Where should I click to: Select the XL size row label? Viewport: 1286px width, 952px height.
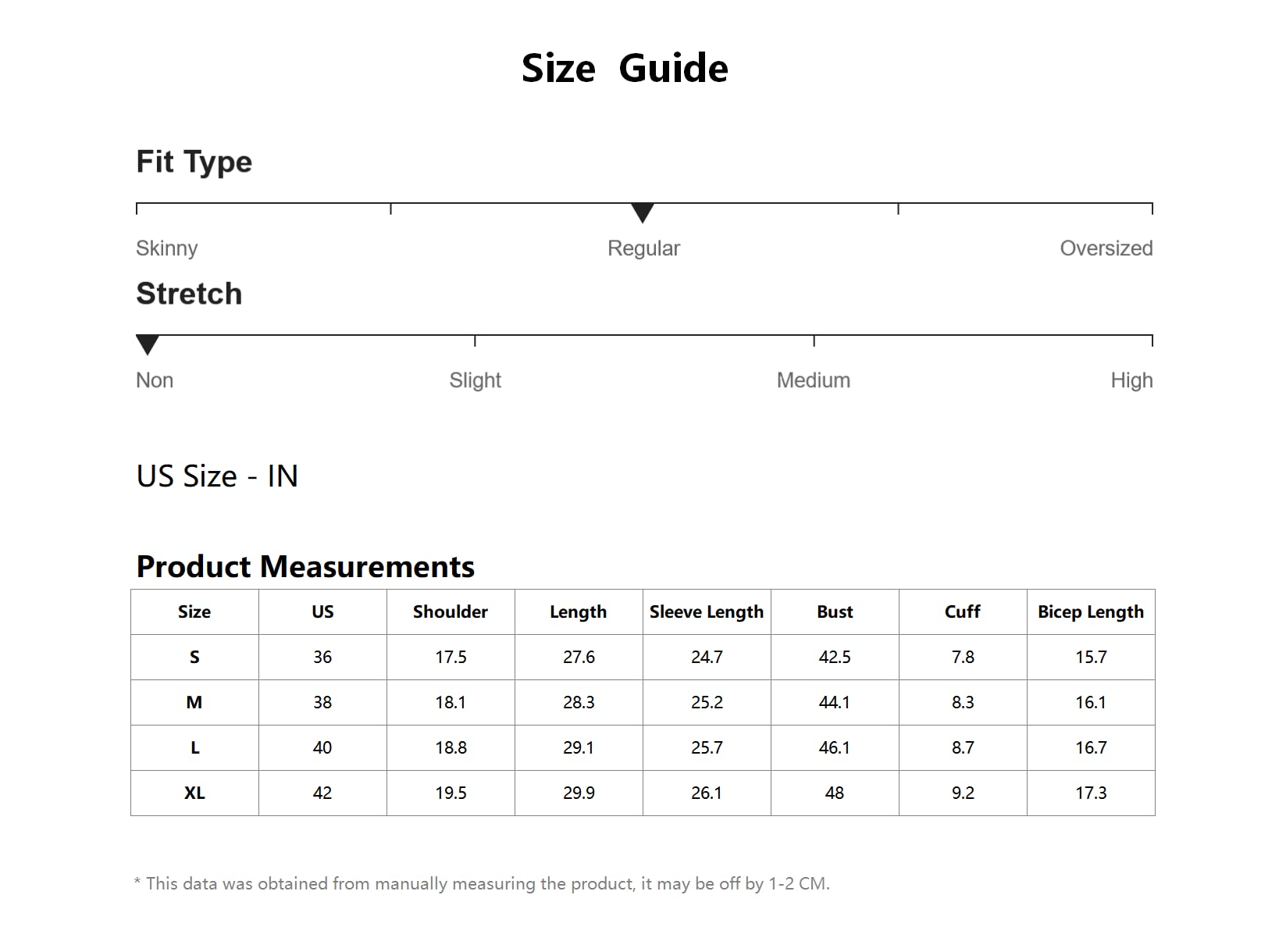tap(194, 793)
